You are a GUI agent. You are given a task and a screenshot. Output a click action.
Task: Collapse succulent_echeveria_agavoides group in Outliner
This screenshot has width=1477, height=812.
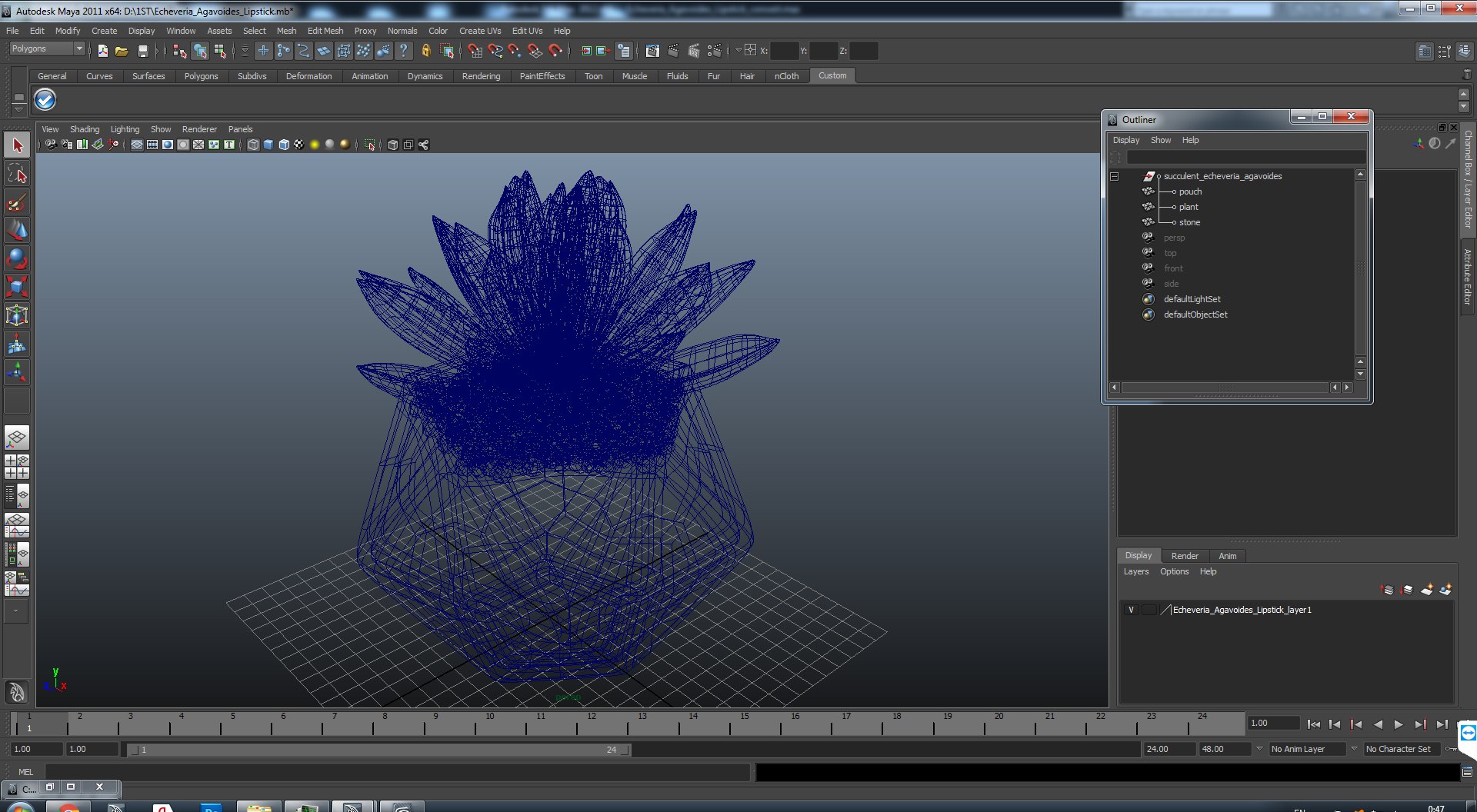(1114, 176)
